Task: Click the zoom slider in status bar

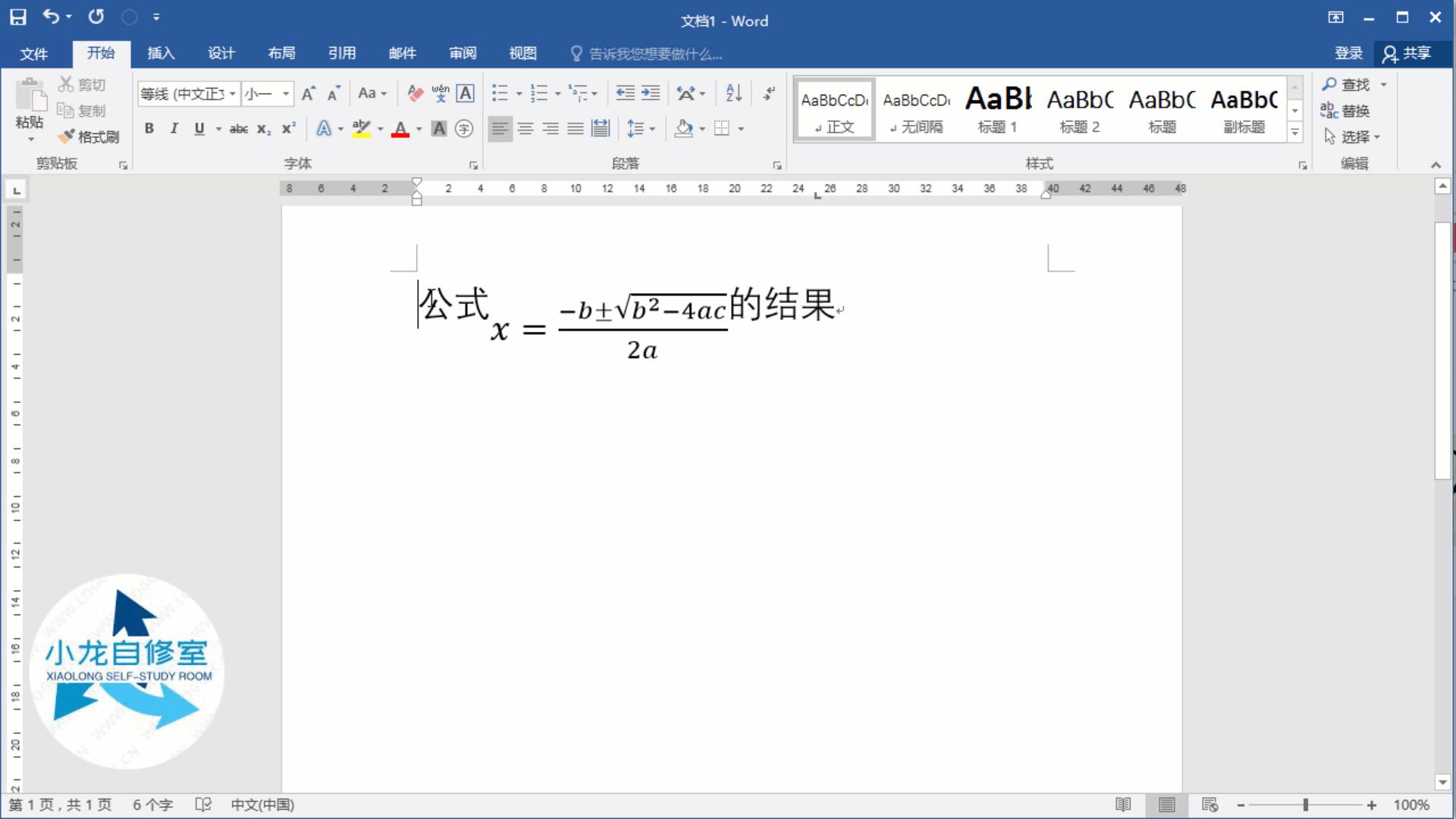Action: click(x=1306, y=805)
